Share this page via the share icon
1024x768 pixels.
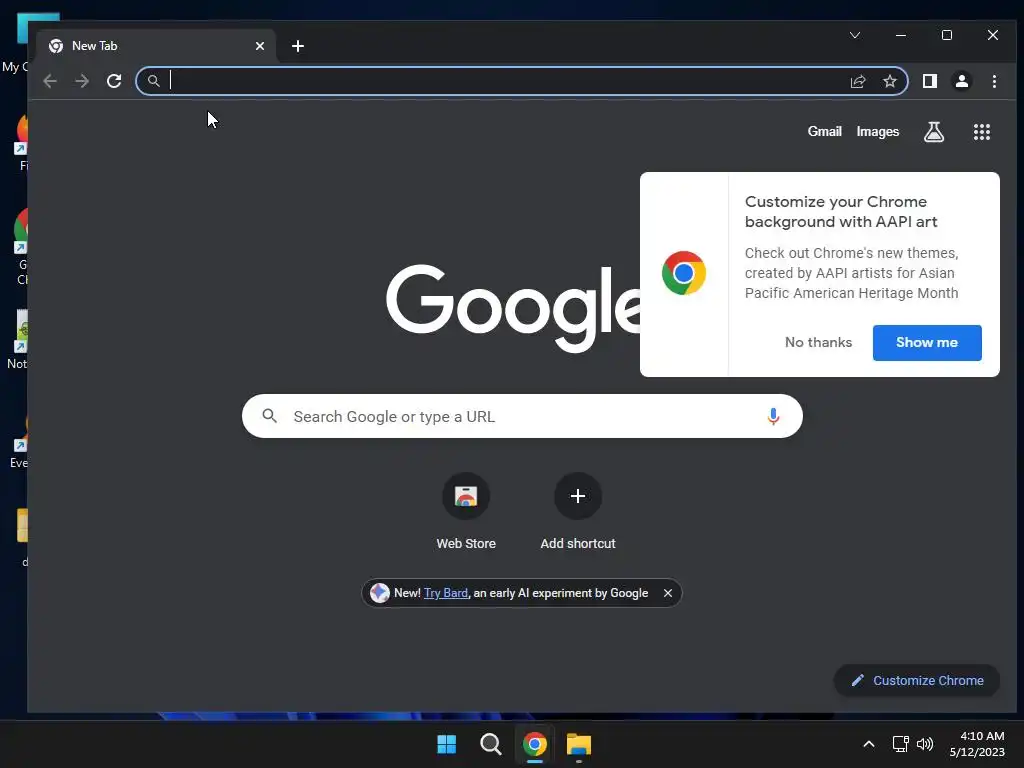[x=857, y=81]
